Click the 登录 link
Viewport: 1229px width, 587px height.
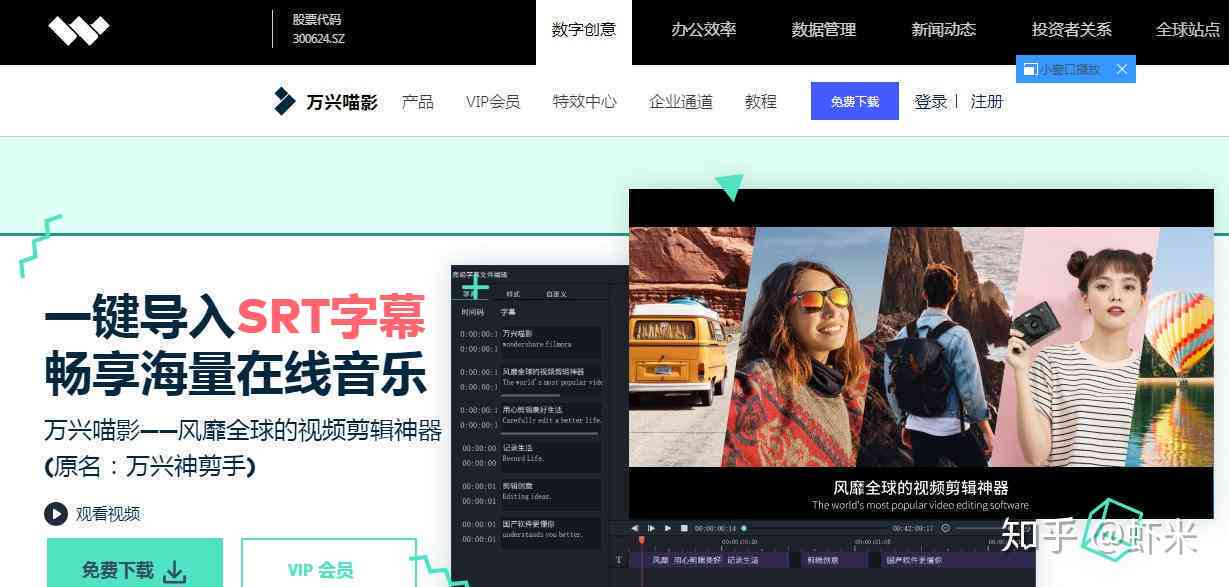(931, 101)
